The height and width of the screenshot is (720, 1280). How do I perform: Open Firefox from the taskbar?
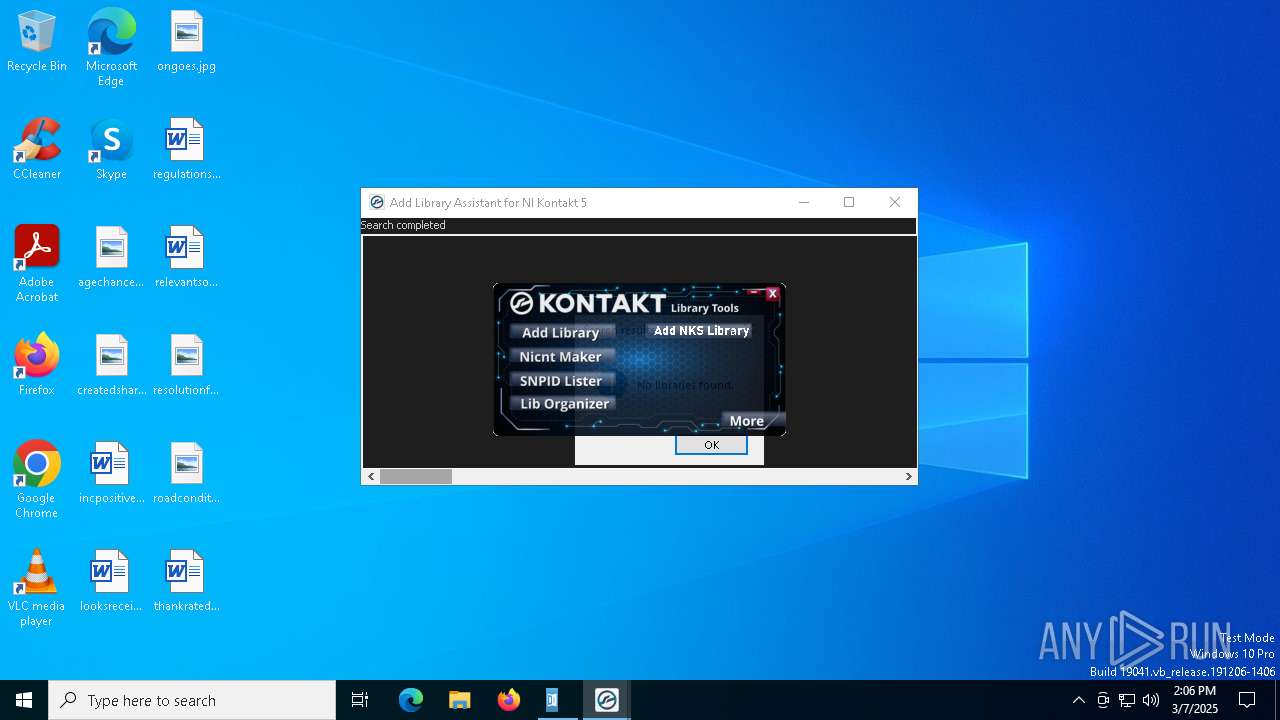point(508,700)
